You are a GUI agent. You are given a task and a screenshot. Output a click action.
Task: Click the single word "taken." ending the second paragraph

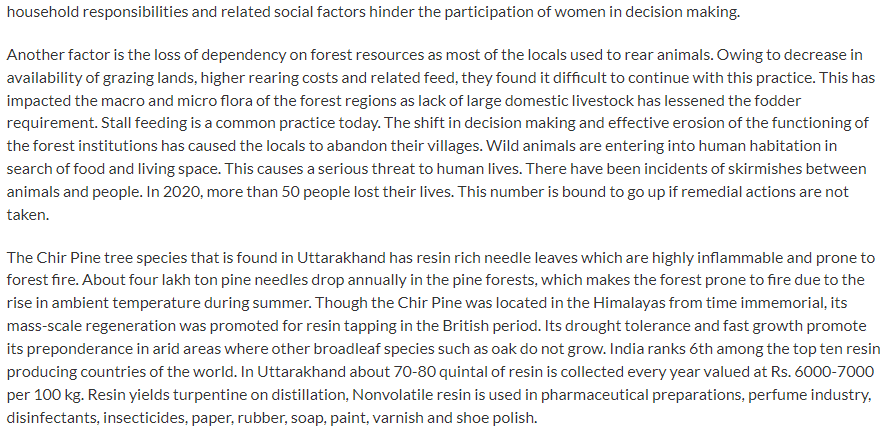pyautogui.click(x=28, y=214)
